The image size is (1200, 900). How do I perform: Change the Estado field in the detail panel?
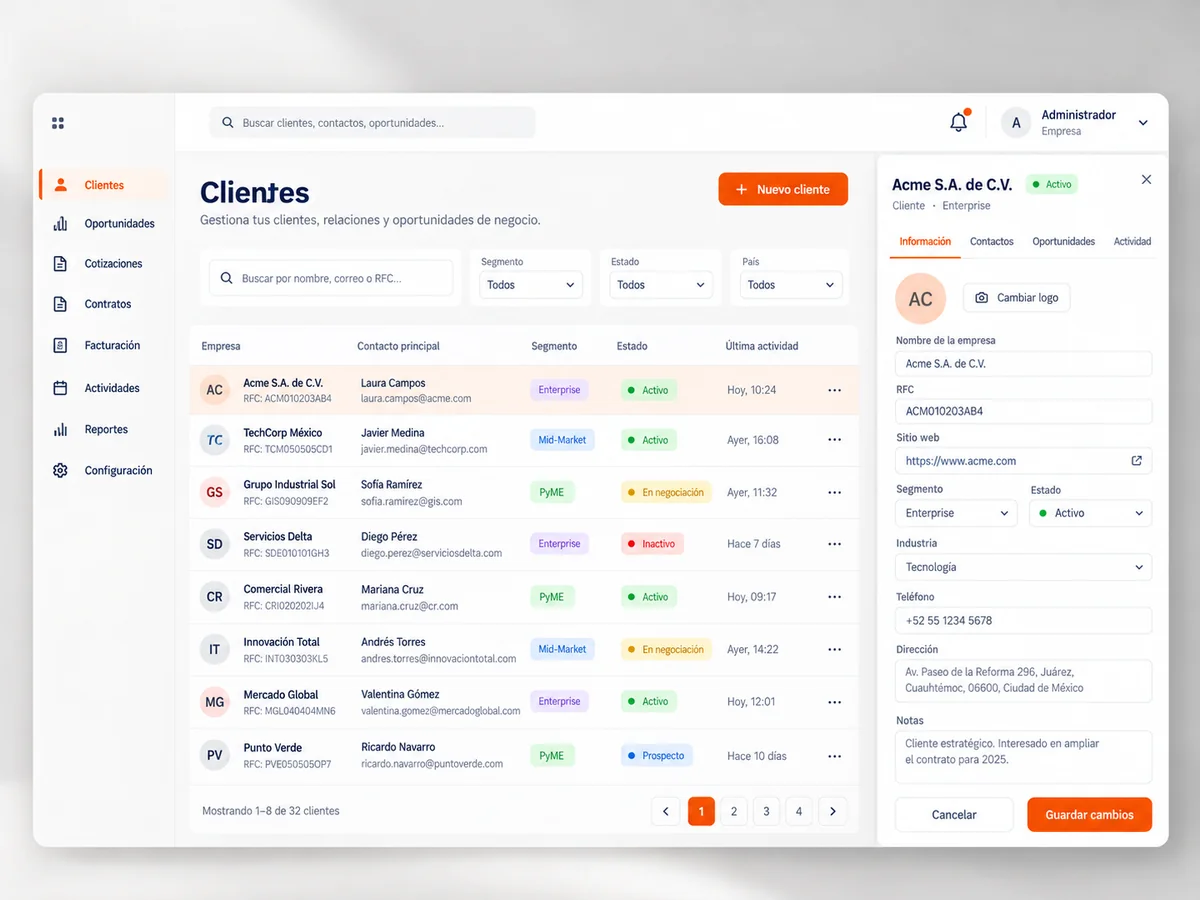pos(1091,513)
